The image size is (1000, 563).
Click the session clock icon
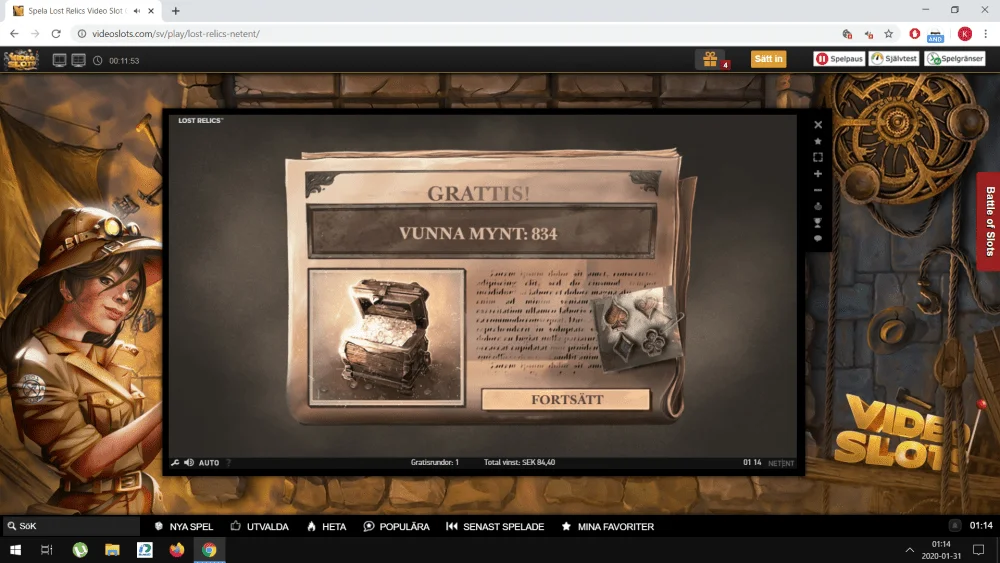tap(98, 61)
